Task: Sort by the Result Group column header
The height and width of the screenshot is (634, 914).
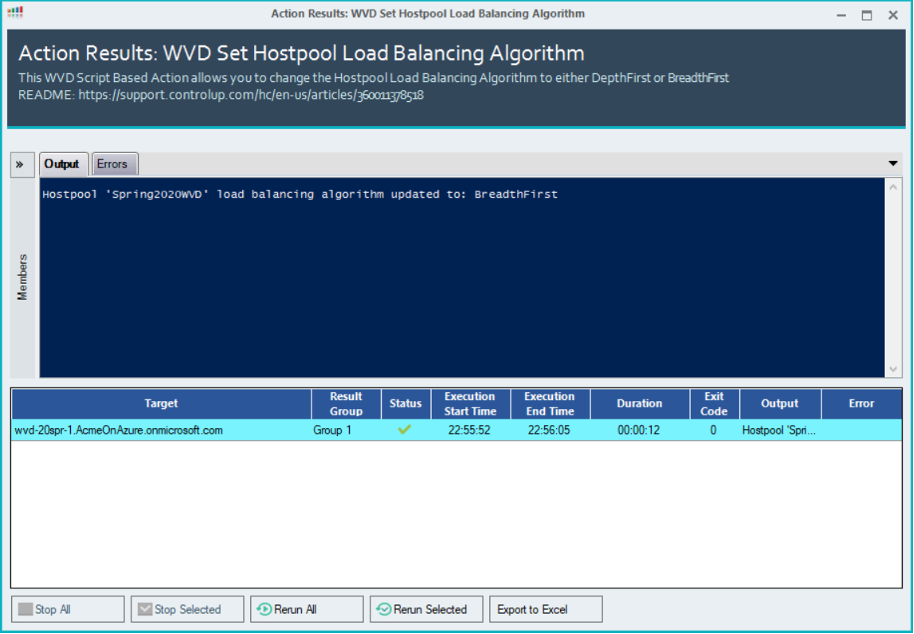Action: [346, 404]
